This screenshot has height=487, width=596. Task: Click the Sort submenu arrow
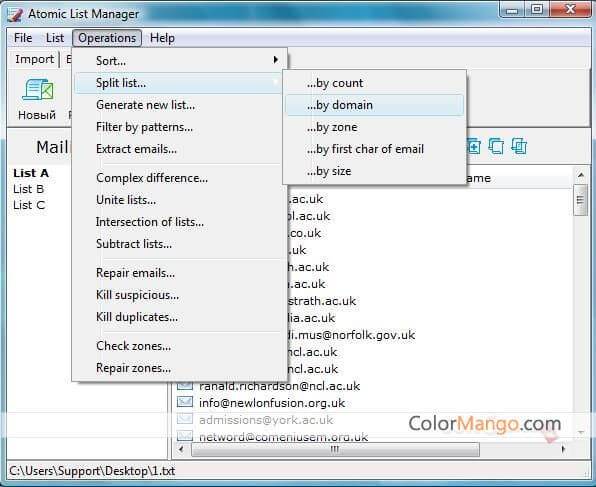(x=276, y=60)
